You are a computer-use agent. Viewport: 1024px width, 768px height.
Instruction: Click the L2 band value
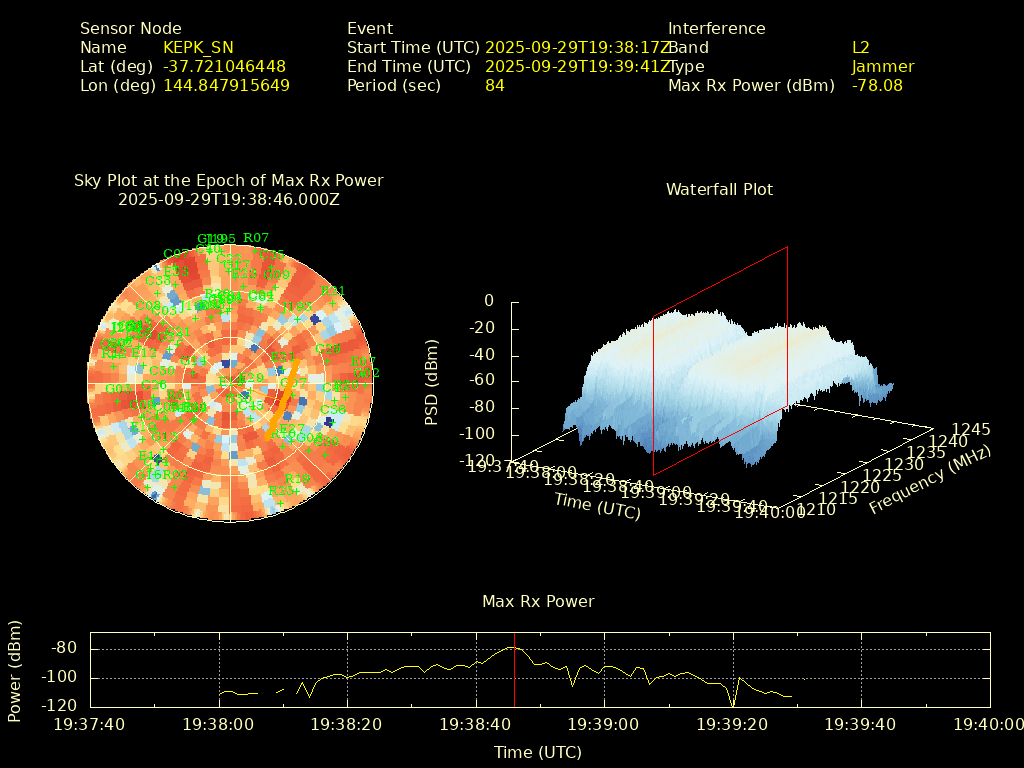click(860, 47)
